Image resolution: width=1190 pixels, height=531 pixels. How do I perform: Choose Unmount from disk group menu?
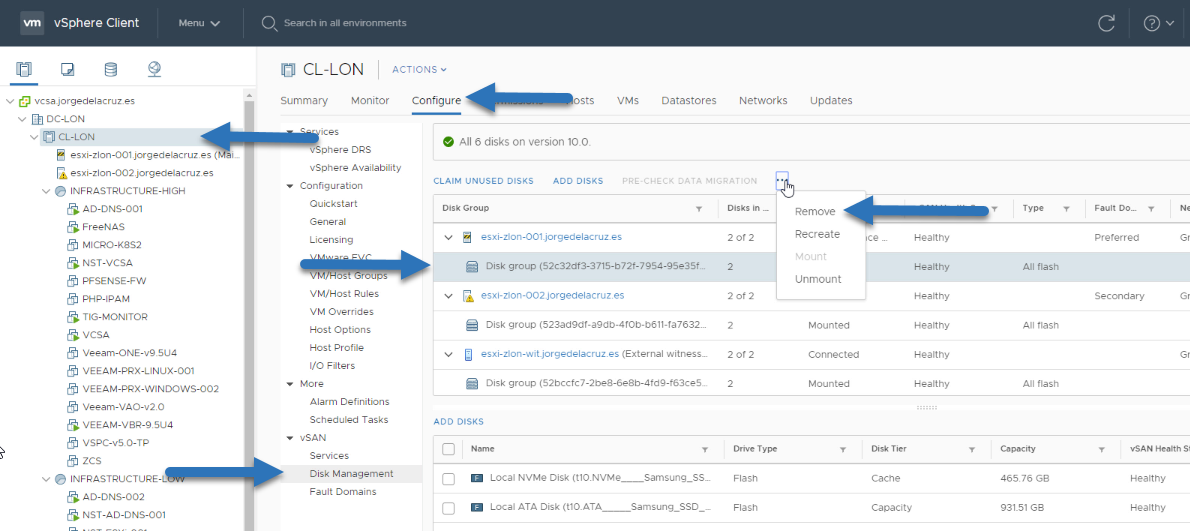[818, 279]
